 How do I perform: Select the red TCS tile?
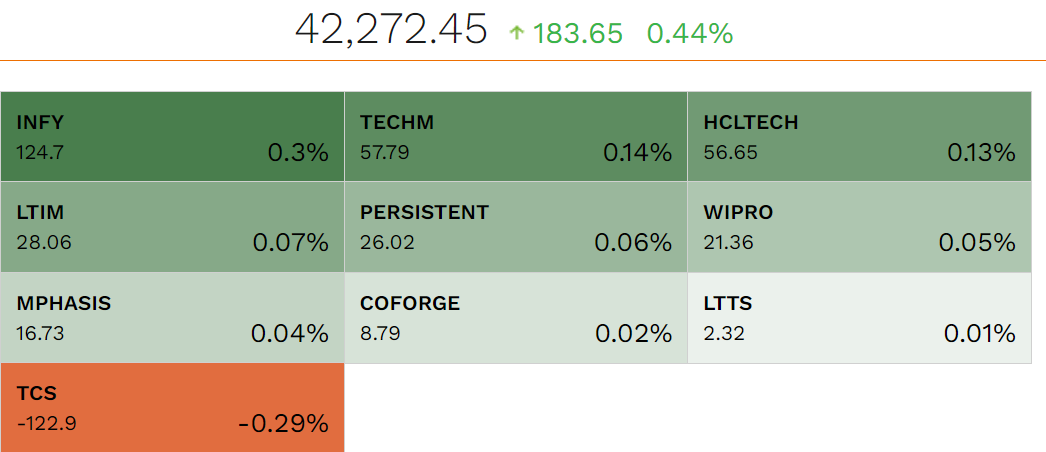(172, 408)
